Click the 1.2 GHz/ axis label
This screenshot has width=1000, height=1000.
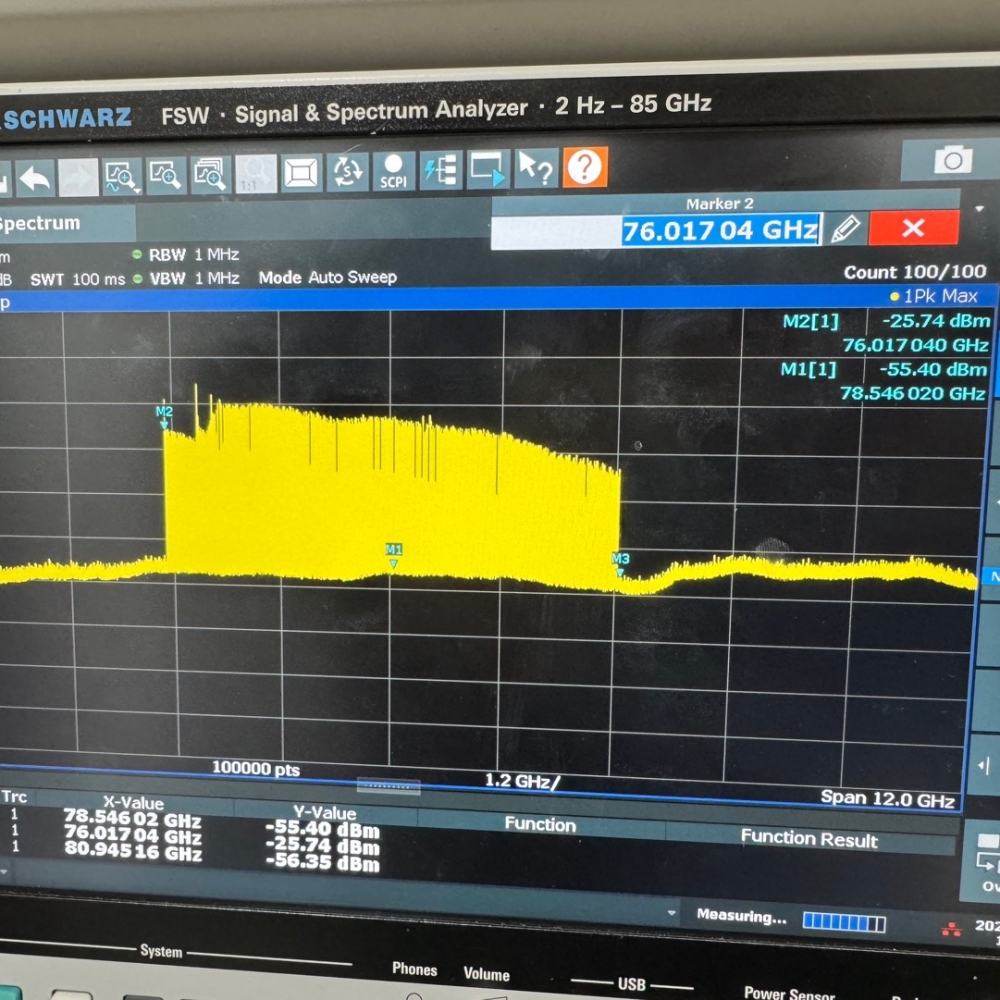click(x=522, y=781)
